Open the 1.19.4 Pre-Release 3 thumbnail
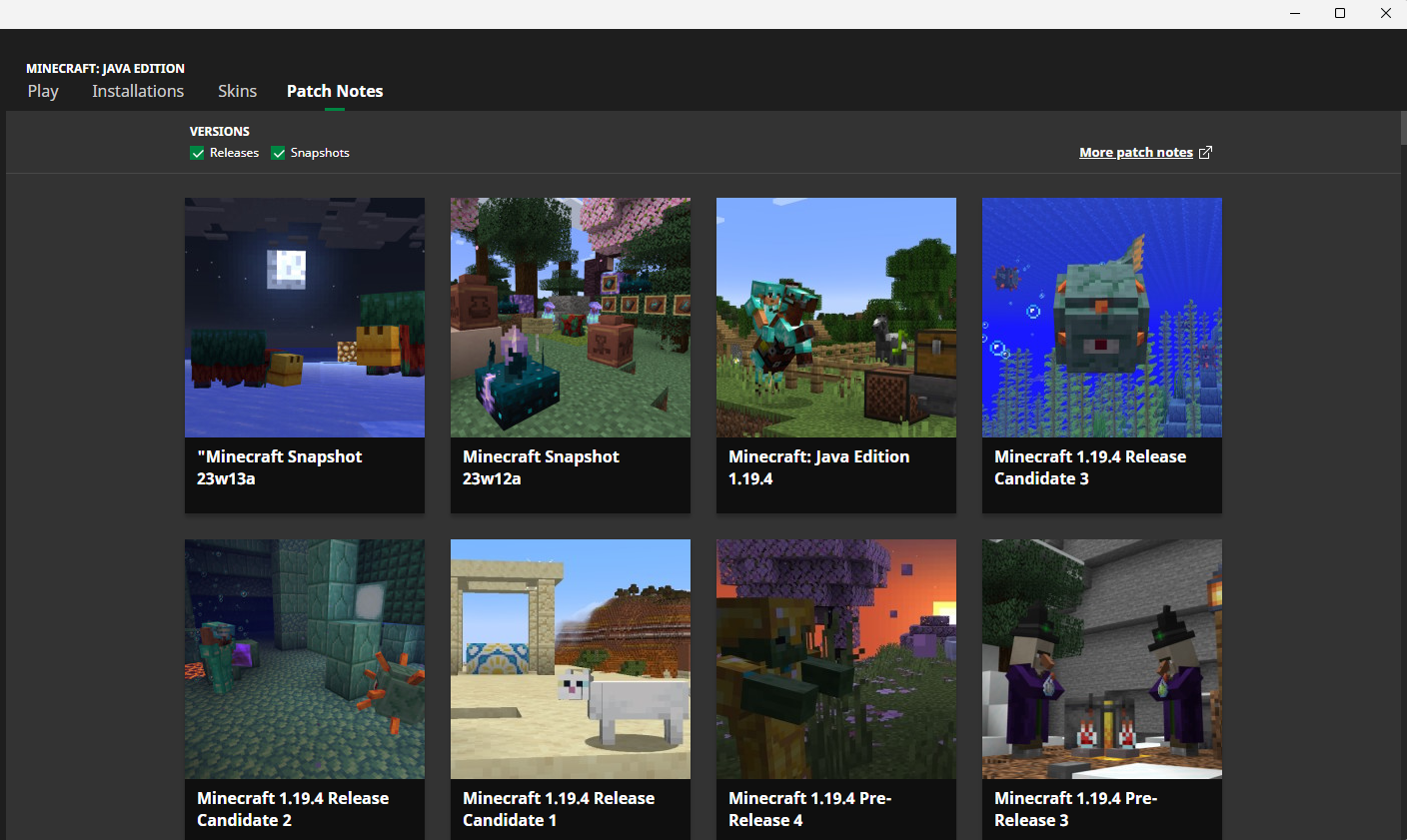This screenshot has height=840, width=1407. [x=1102, y=659]
